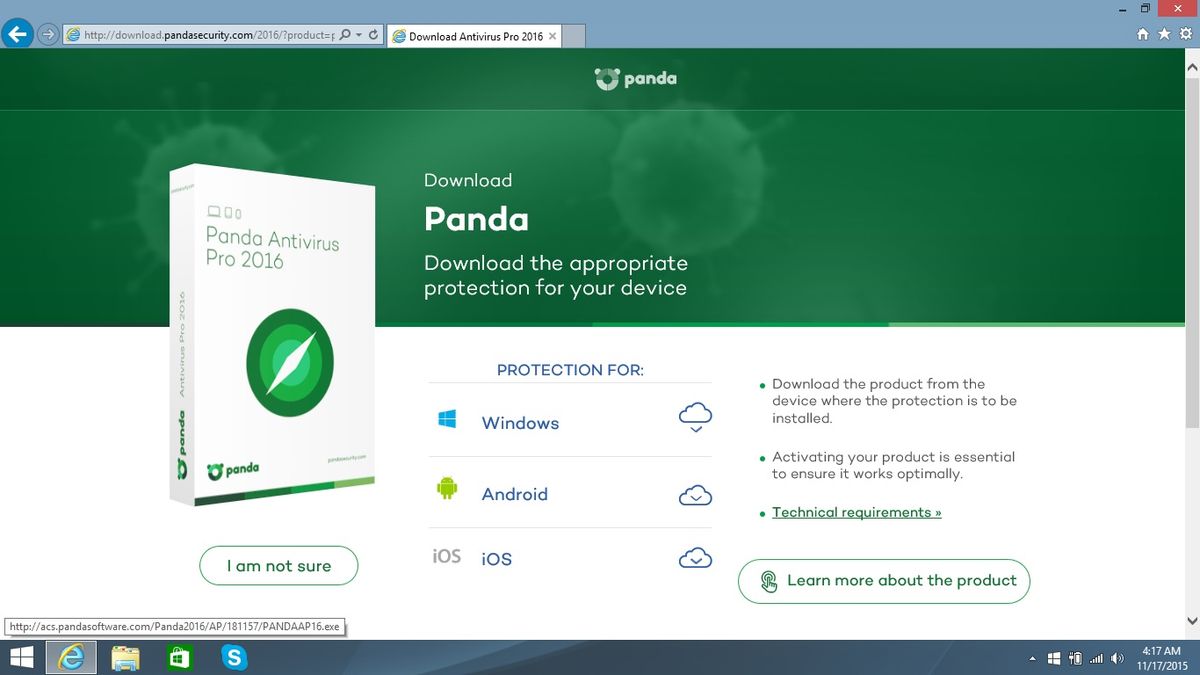Refresh the page with reload icon
The height and width of the screenshot is (675, 1200).
pyautogui.click(x=373, y=34)
